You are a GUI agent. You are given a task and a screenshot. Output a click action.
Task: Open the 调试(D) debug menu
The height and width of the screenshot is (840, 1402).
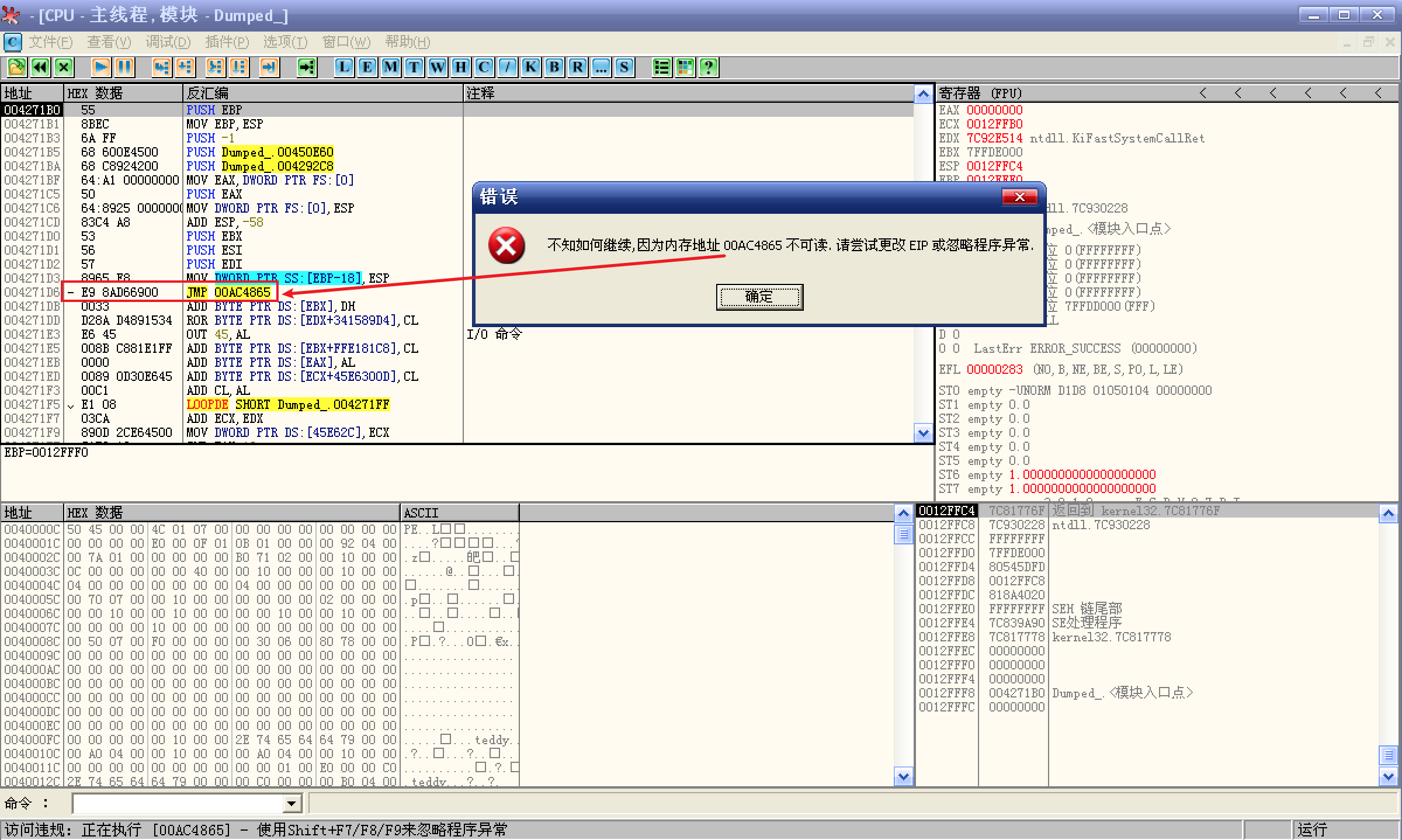[x=168, y=42]
